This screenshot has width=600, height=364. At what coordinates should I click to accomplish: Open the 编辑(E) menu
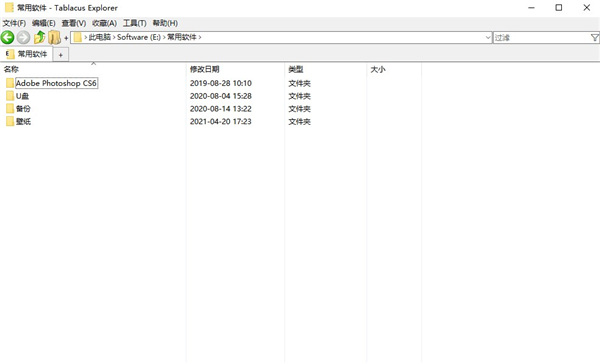44,23
